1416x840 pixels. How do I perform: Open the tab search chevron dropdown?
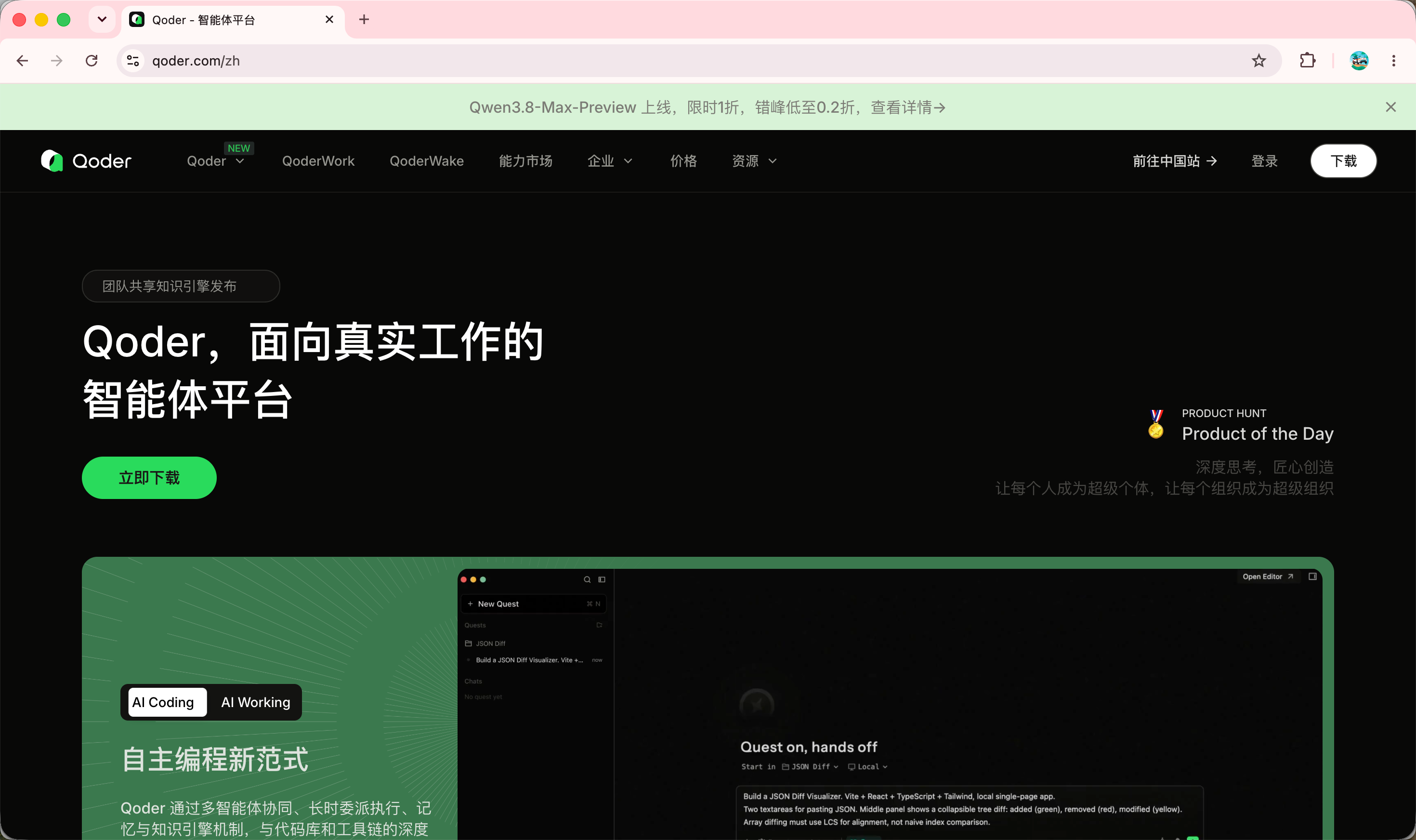(x=102, y=20)
